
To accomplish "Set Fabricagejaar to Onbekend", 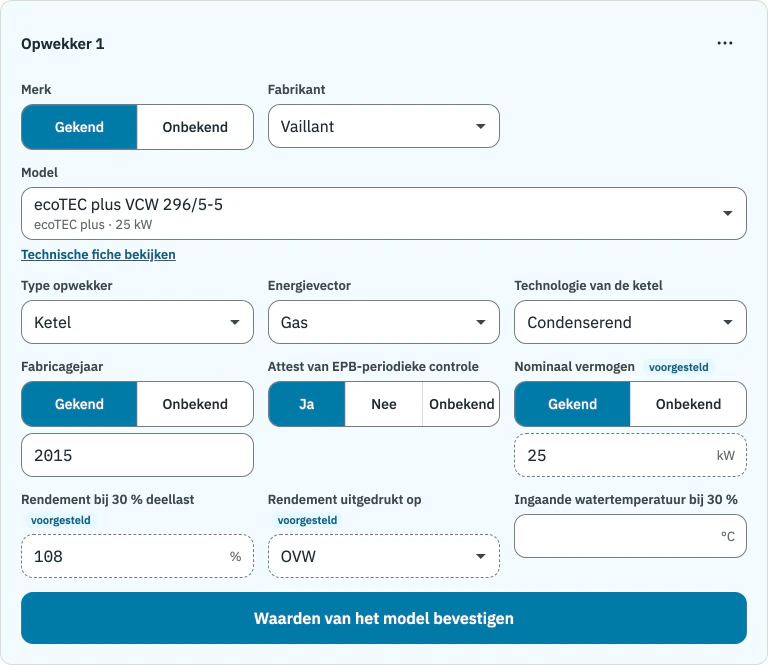I will (195, 404).
